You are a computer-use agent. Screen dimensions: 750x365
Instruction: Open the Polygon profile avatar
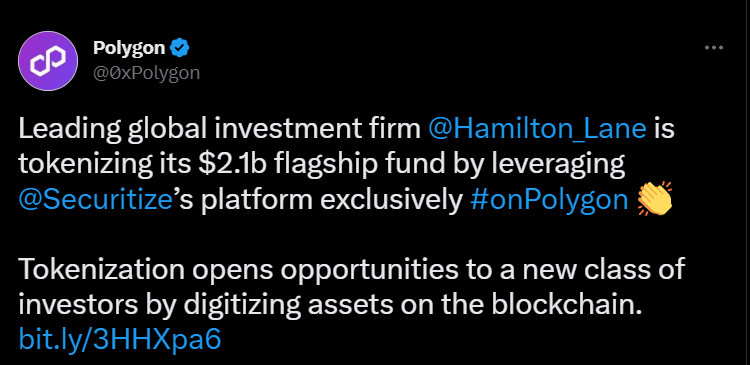48,61
